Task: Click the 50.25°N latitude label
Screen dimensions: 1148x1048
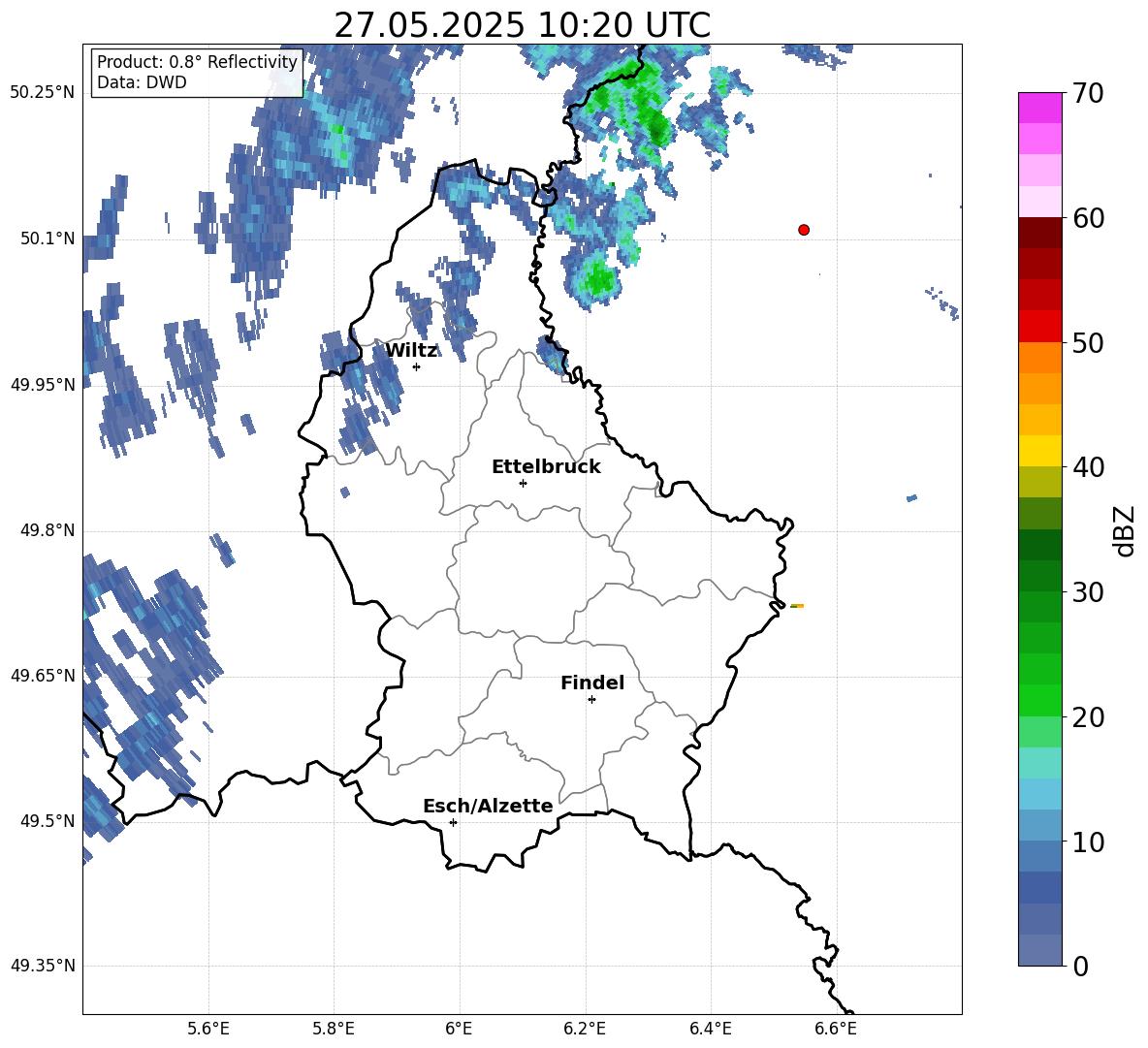Action: [x=43, y=93]
